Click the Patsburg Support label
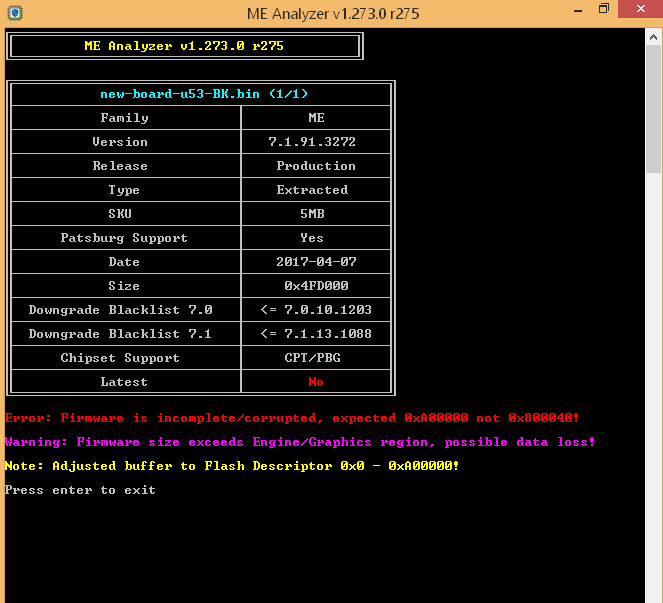663x603 pixels. point(124,238)
